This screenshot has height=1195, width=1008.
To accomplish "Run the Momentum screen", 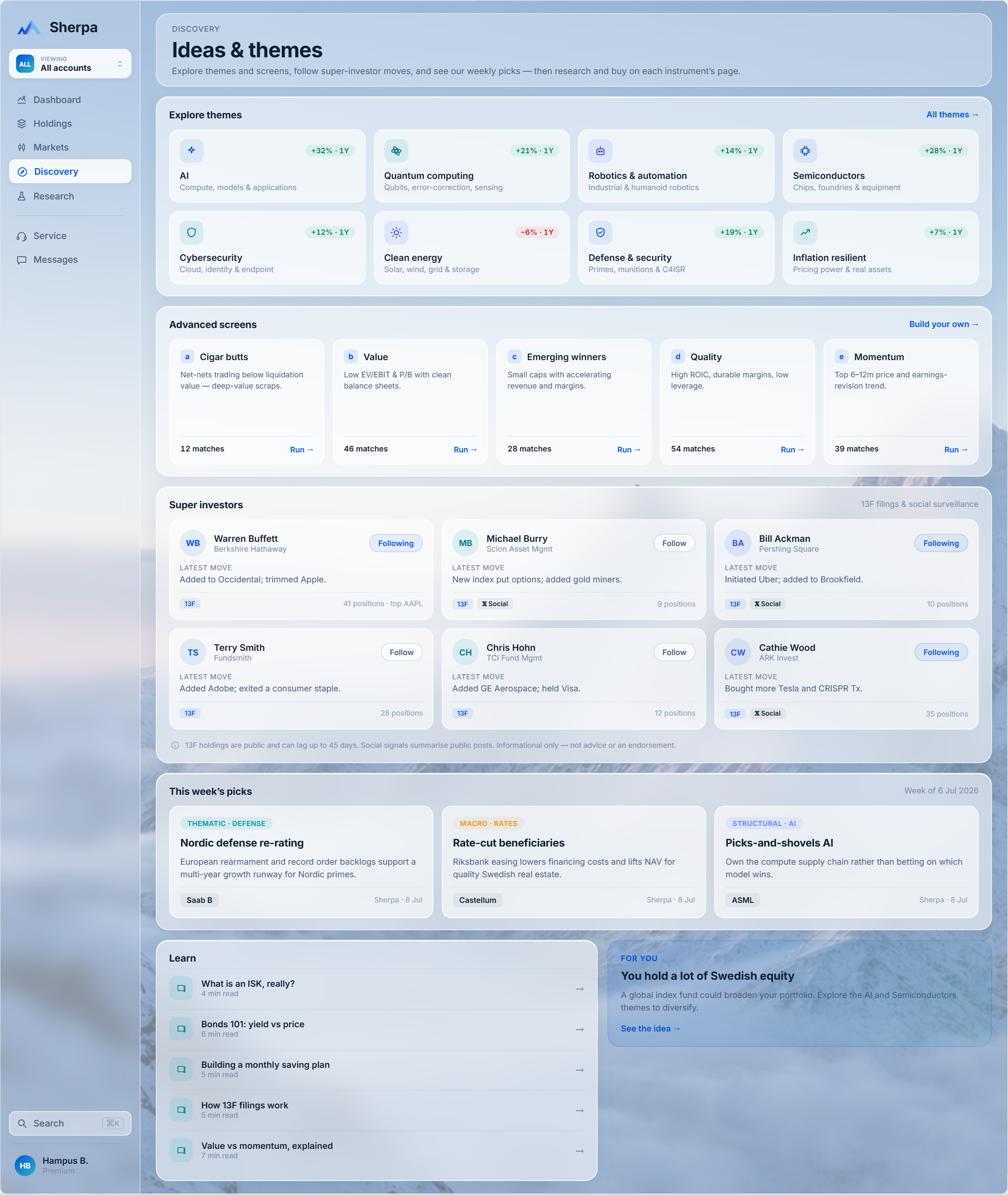I will click(x=955, y=450).
